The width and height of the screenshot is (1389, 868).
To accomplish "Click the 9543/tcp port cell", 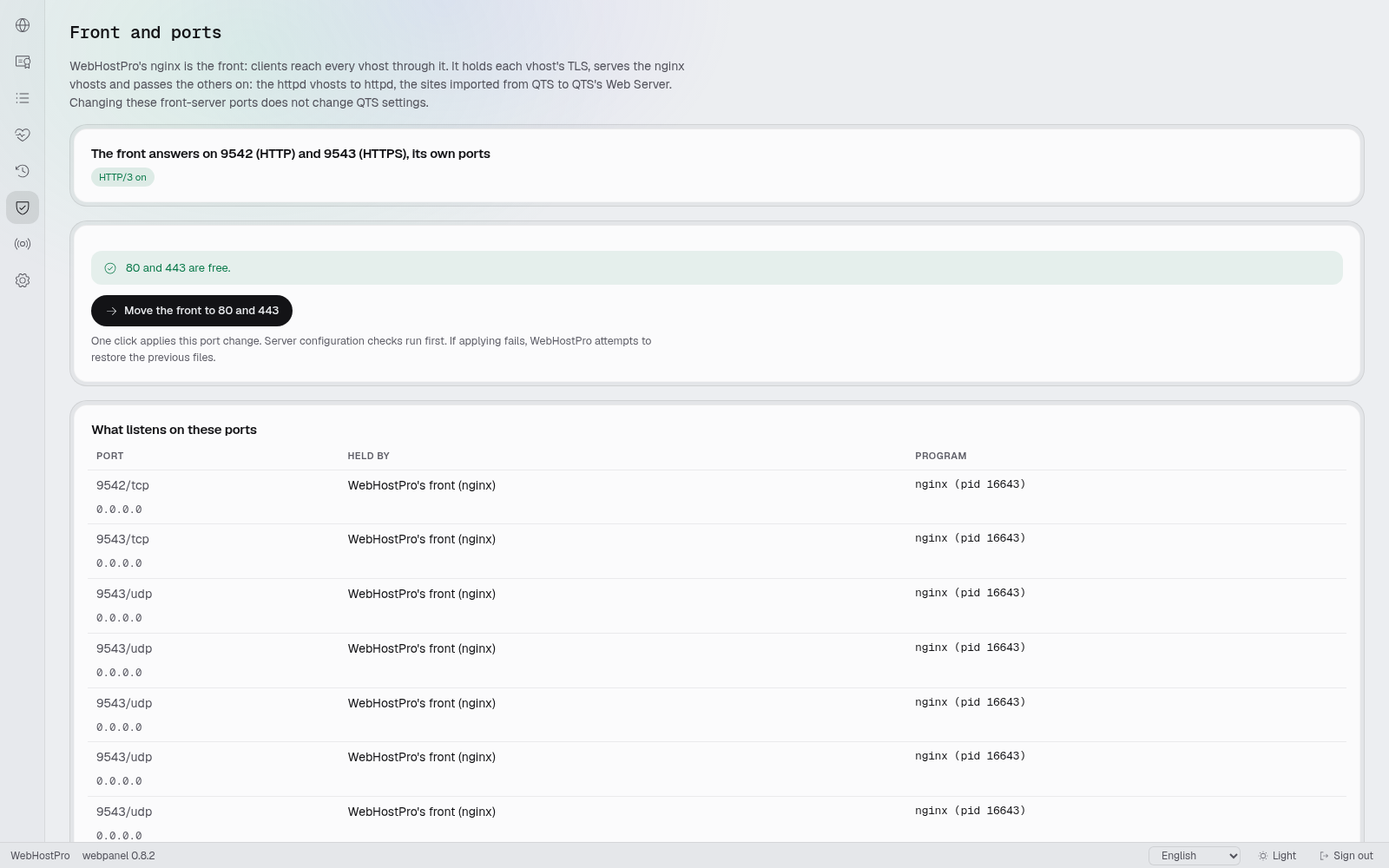I will point(122,539).
